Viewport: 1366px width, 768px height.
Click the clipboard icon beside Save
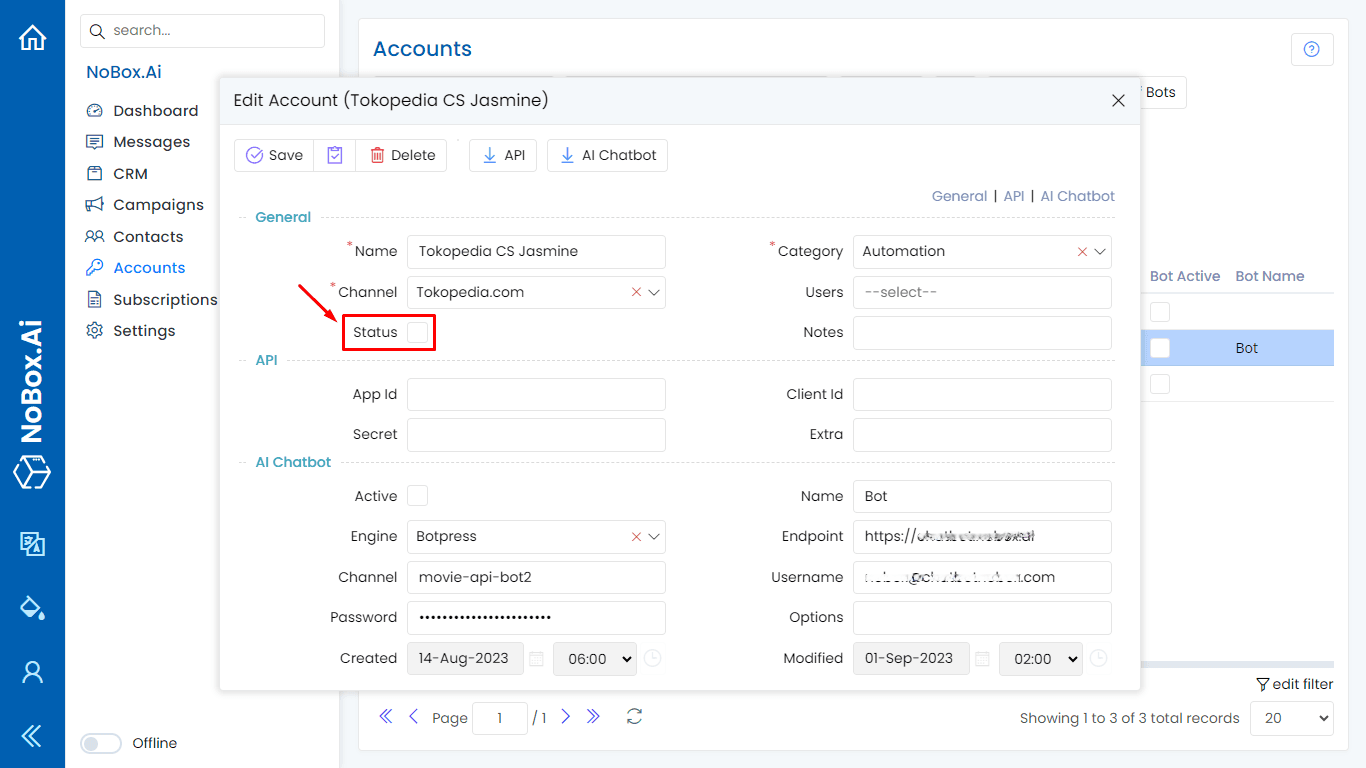[335, 155]
